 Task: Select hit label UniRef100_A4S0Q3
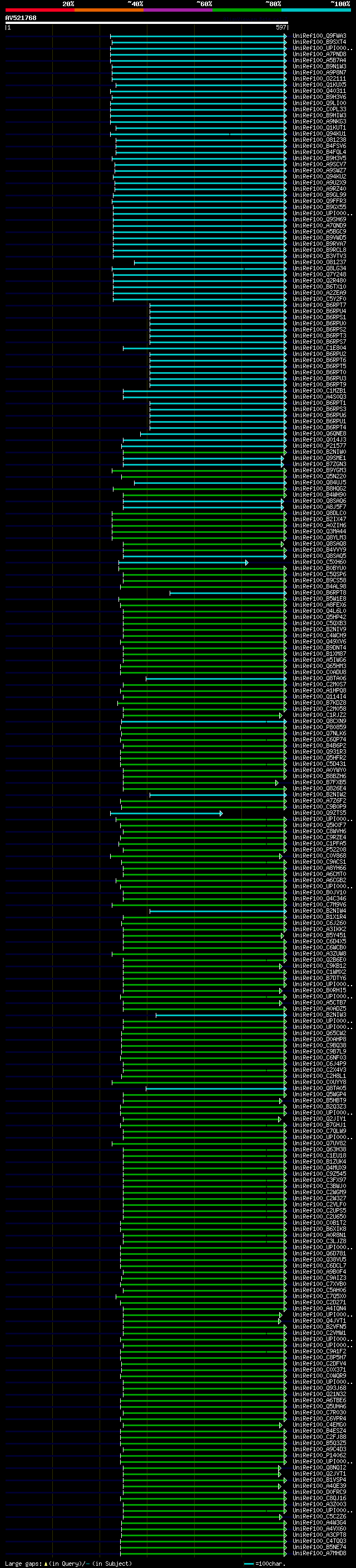coord(319,397)
